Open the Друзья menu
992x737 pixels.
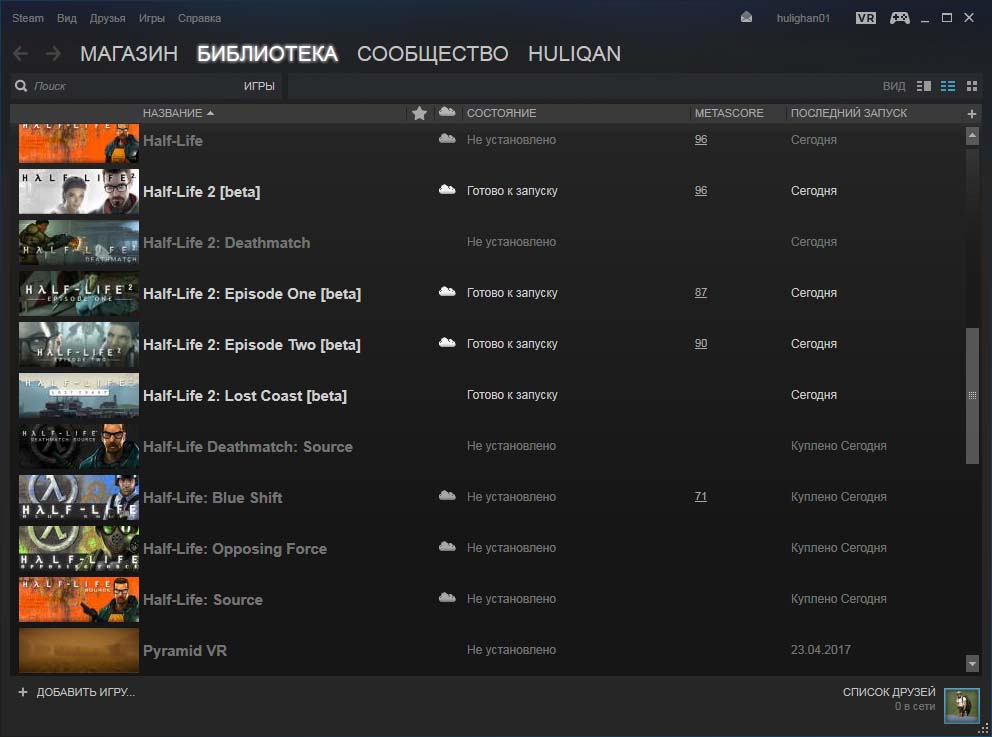tap(107, 18)
